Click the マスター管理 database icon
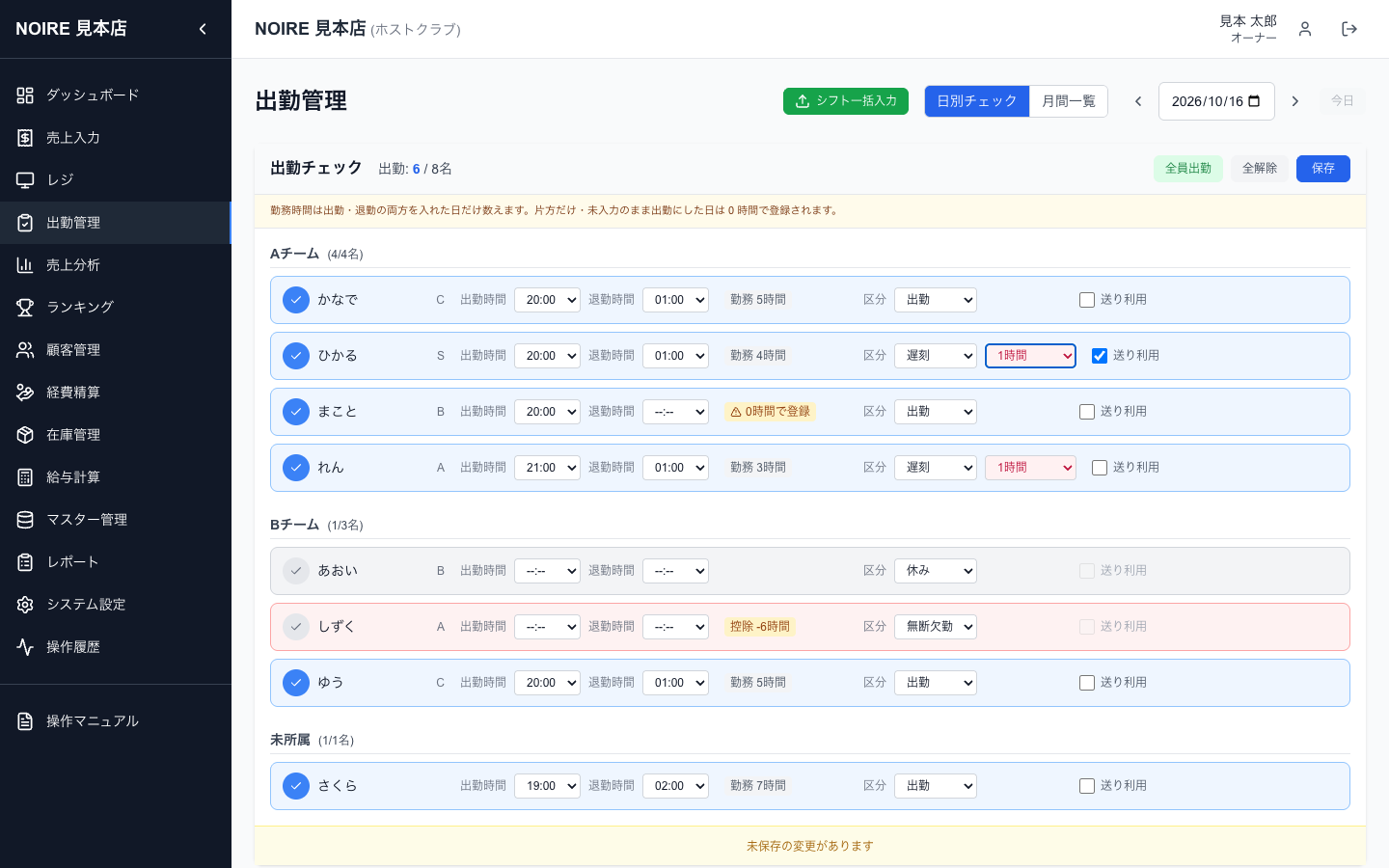Screen dimensions: 1389x868 [25, 520]
